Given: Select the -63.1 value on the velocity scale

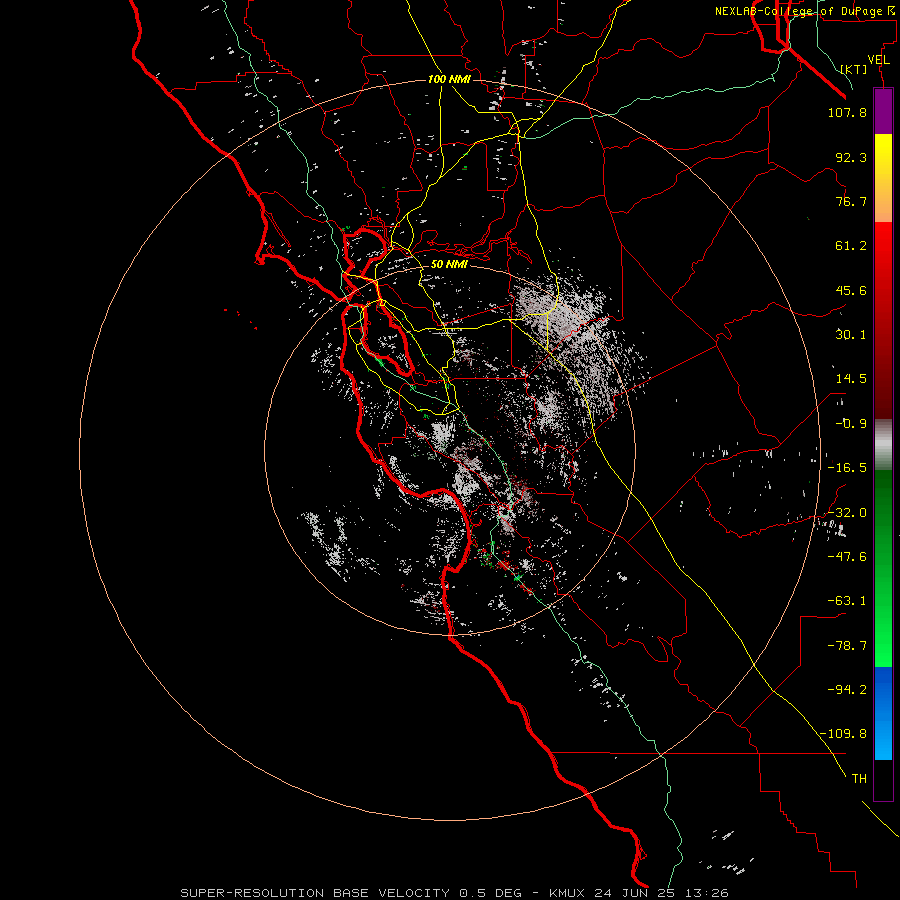Looking at the screenshot, I should 847,601.
